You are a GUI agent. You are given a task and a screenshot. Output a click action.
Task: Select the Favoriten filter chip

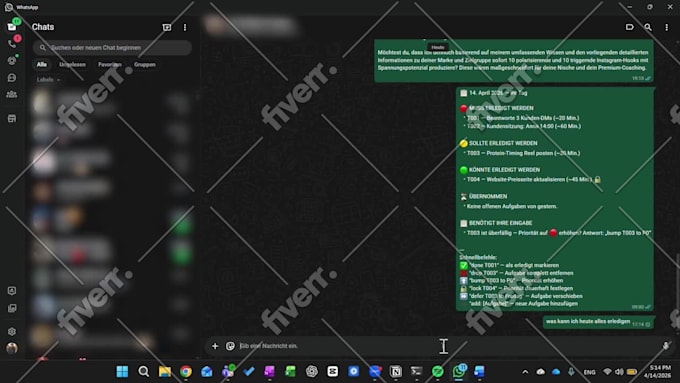pos(110,65)
